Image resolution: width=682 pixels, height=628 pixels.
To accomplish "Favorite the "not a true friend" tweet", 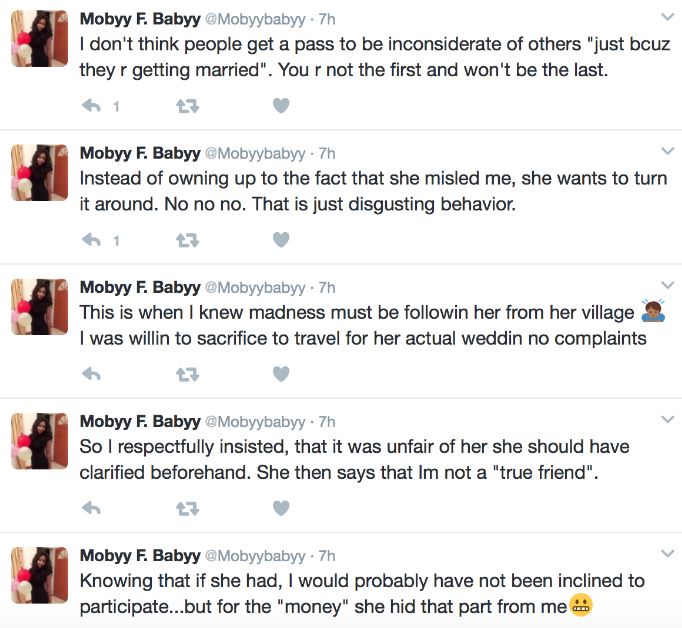I will pyautogui.click(x=281, y=508).
